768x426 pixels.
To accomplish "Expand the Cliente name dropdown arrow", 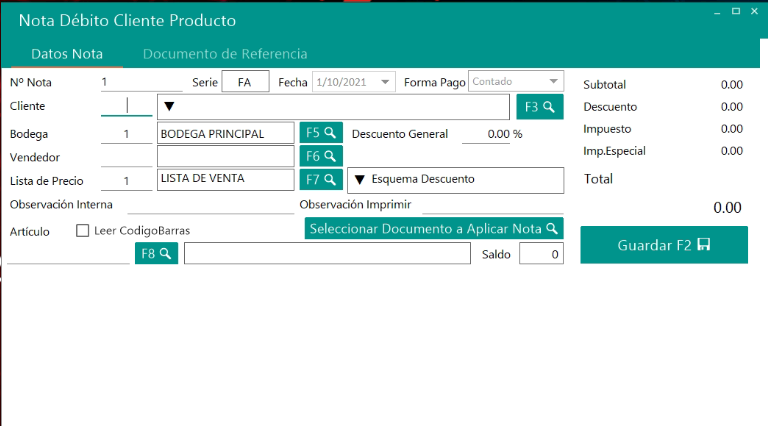I will tap(169, 107).
